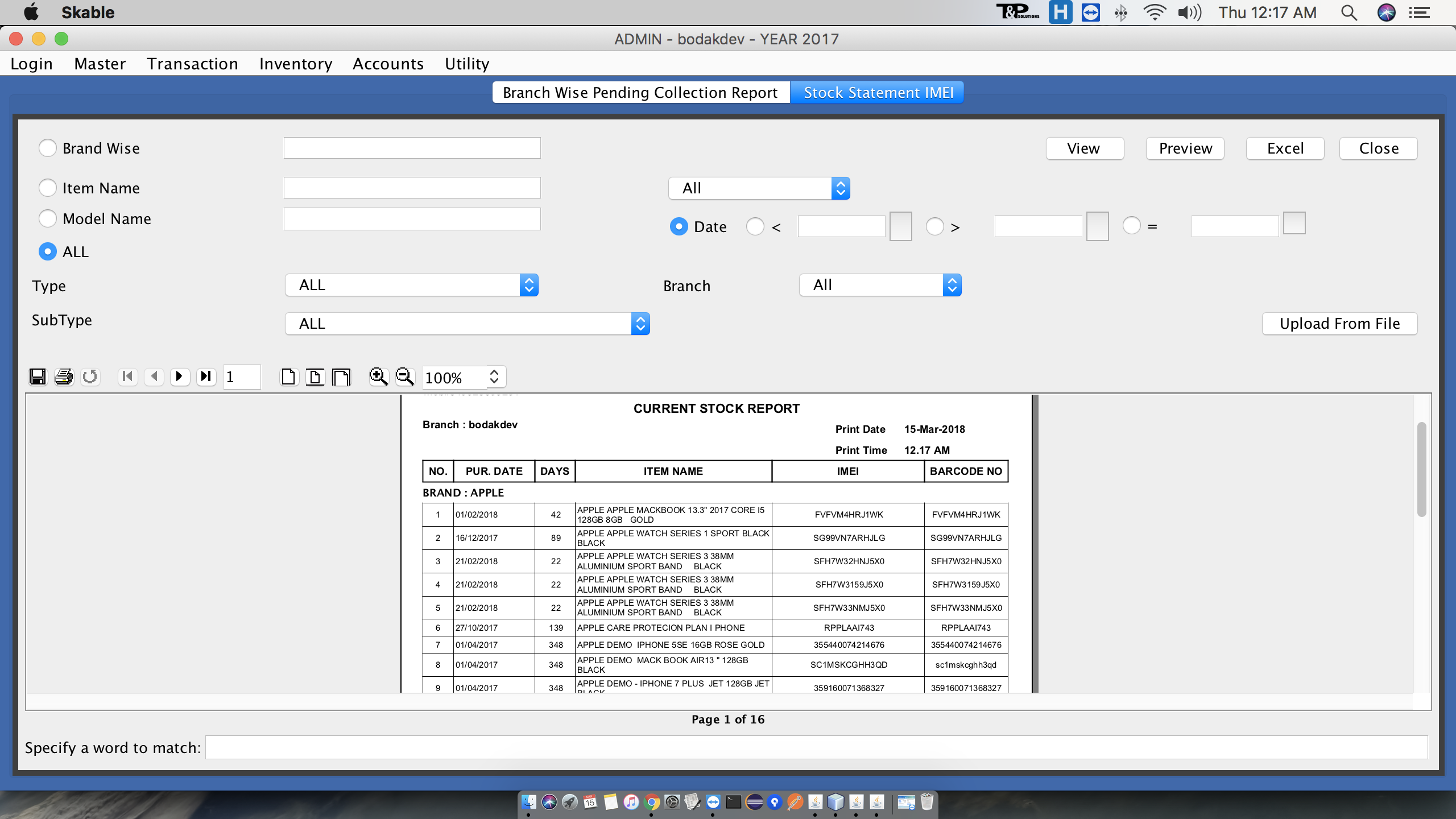Open date picker for less-than date
Viewport: 1456px width, 819px height.
pos(901,226)
